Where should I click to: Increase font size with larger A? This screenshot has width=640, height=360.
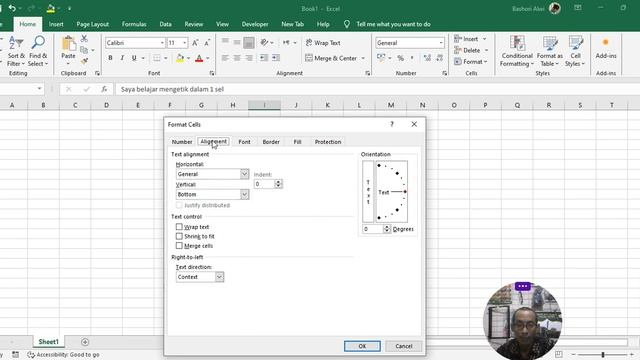(195, 43)
